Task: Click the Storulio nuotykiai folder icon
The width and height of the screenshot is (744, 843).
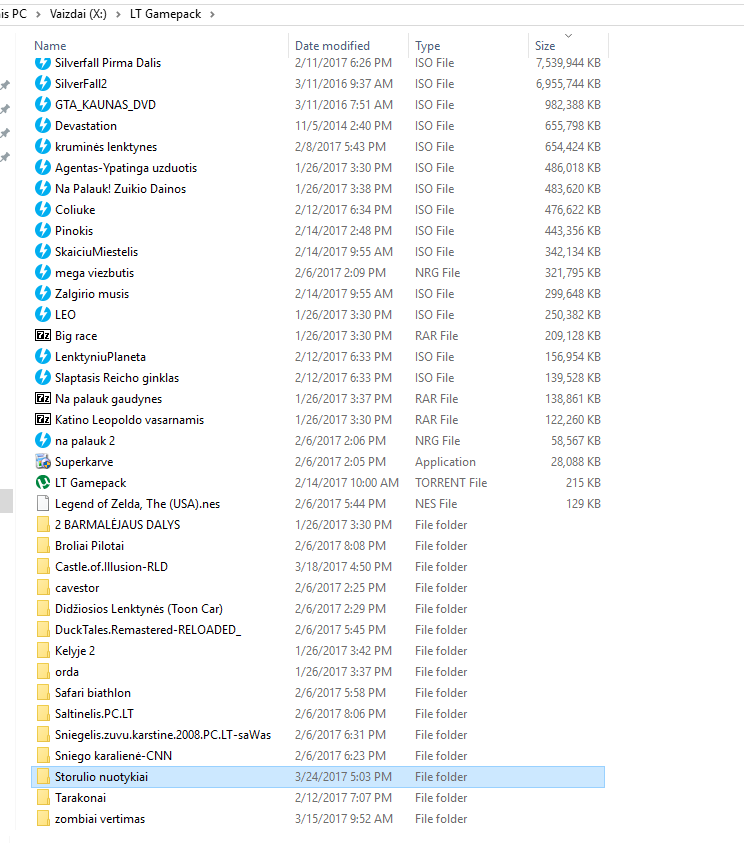Action: (x=43, y=776)
